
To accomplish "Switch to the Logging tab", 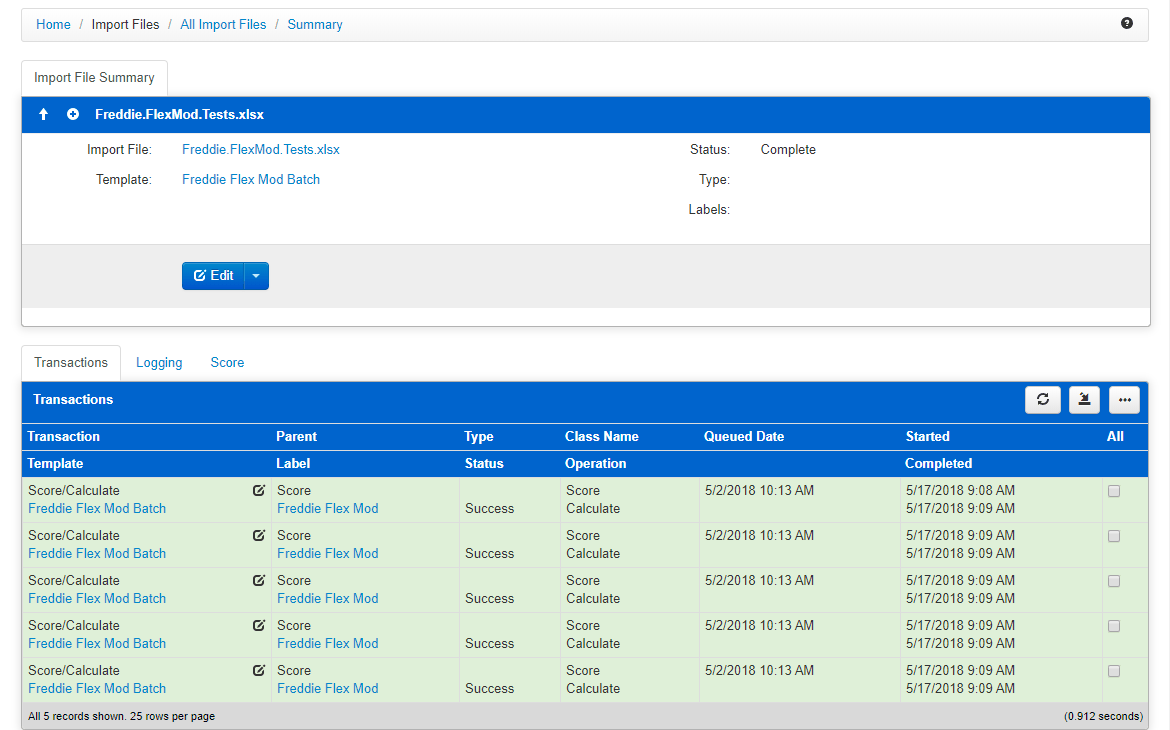I will point(159,363).
